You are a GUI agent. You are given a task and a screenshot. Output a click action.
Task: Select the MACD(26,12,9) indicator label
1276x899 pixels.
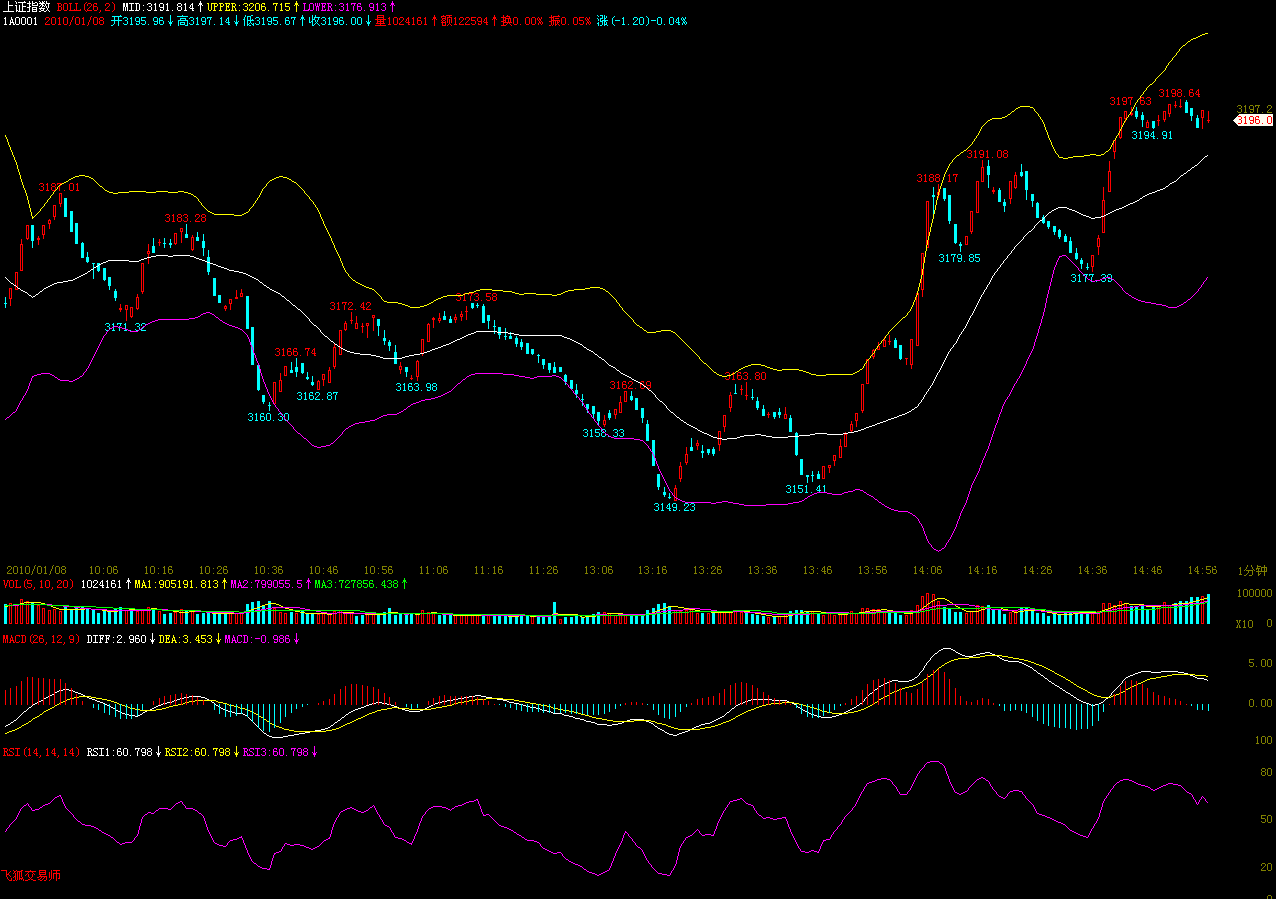(42, 638)
